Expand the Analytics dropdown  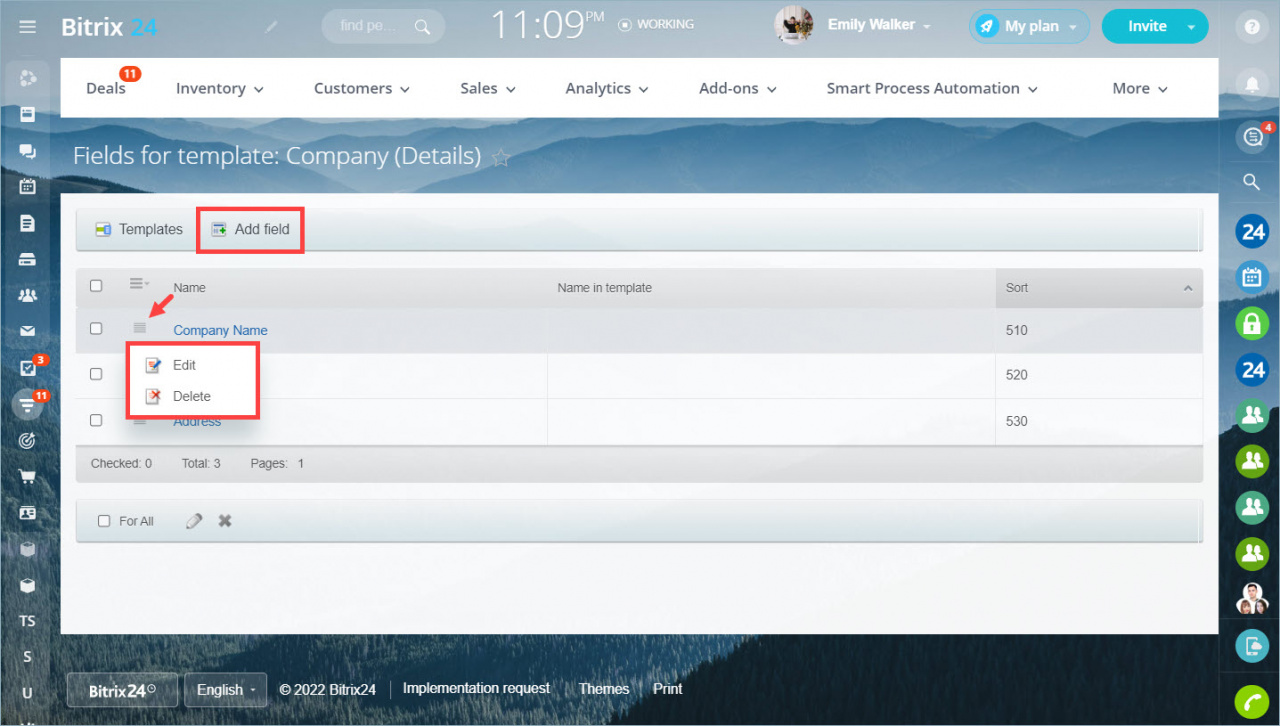pyautogui.click(x=607, y=88)
